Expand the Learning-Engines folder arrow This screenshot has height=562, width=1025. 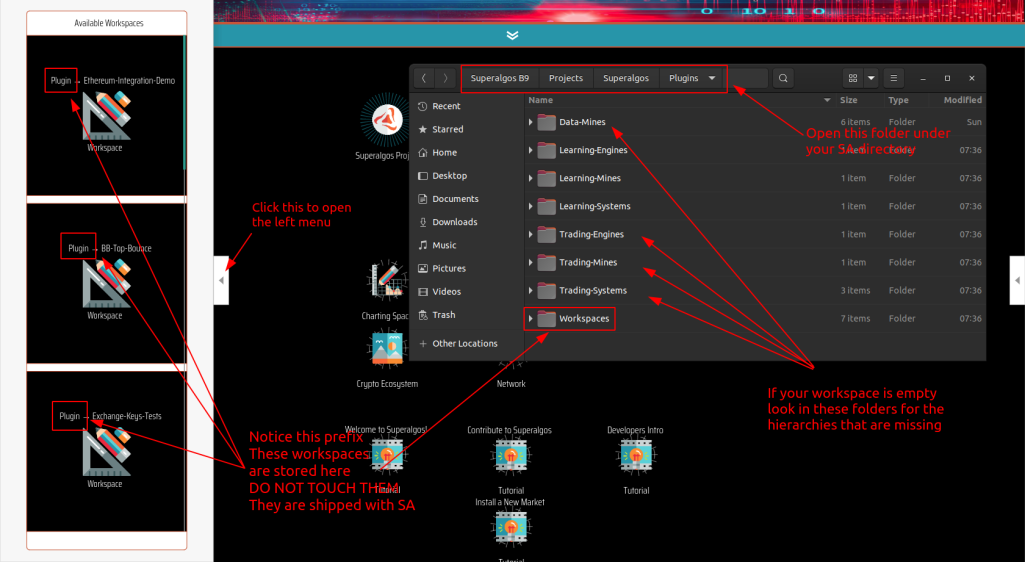(530, 150)
